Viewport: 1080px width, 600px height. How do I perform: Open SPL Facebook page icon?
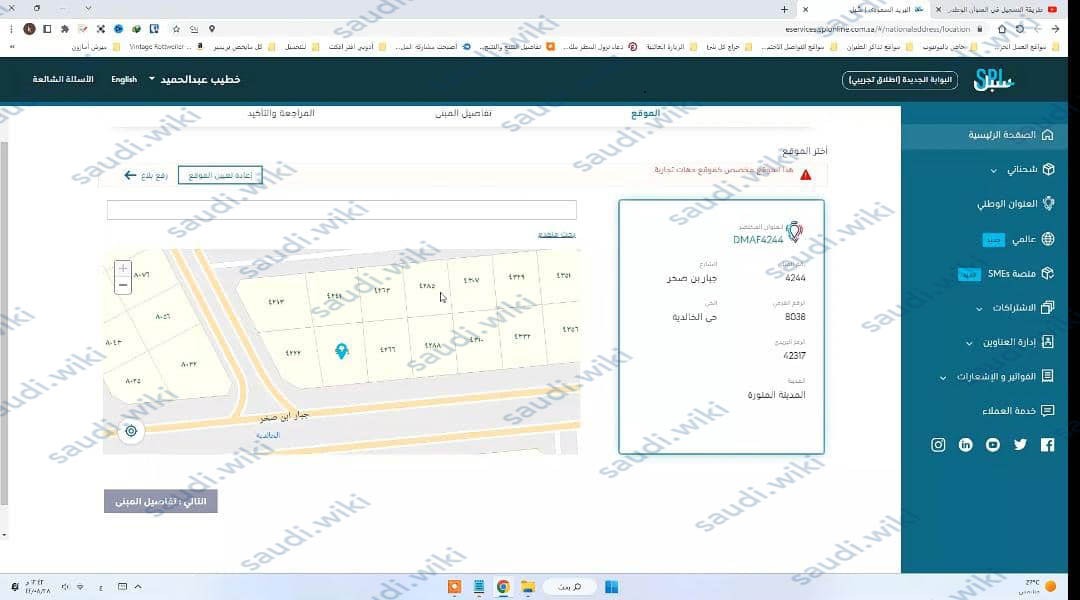(1047, 445)
